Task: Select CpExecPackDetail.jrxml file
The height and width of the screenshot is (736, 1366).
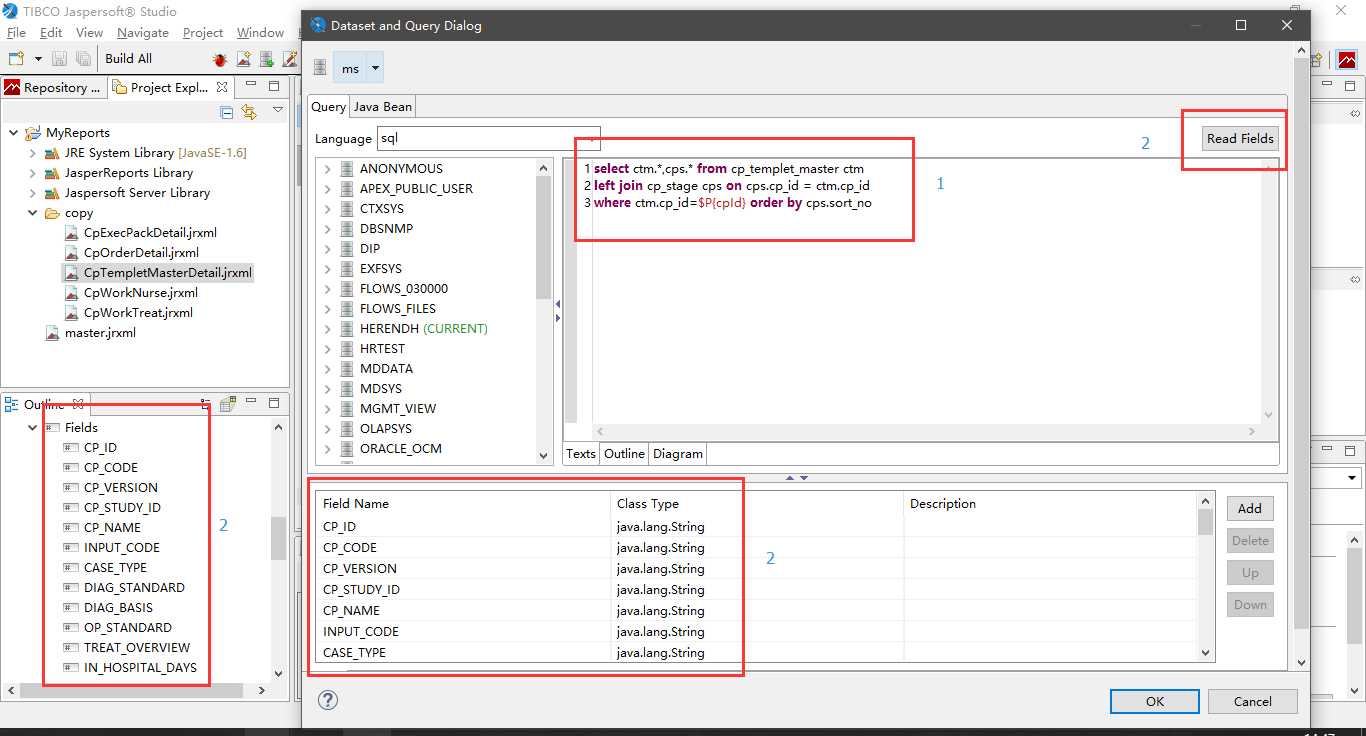Action: (x=150, y=233)
